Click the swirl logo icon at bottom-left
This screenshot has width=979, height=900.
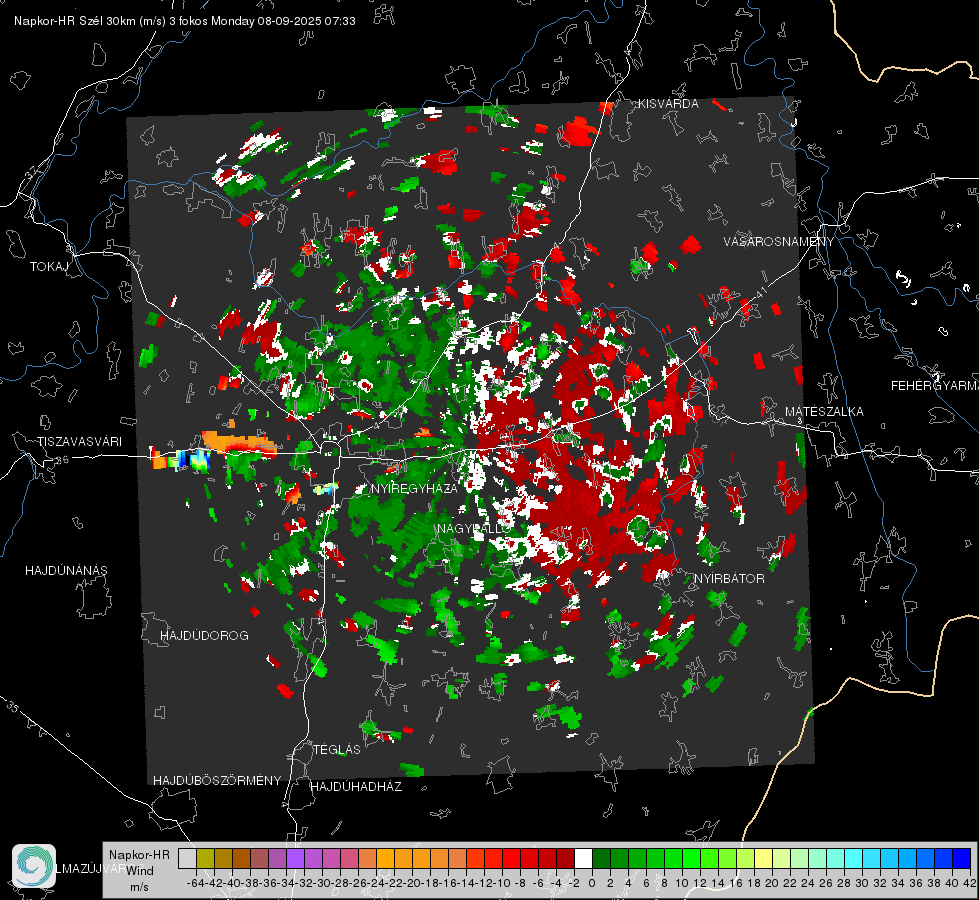[34, 866]
